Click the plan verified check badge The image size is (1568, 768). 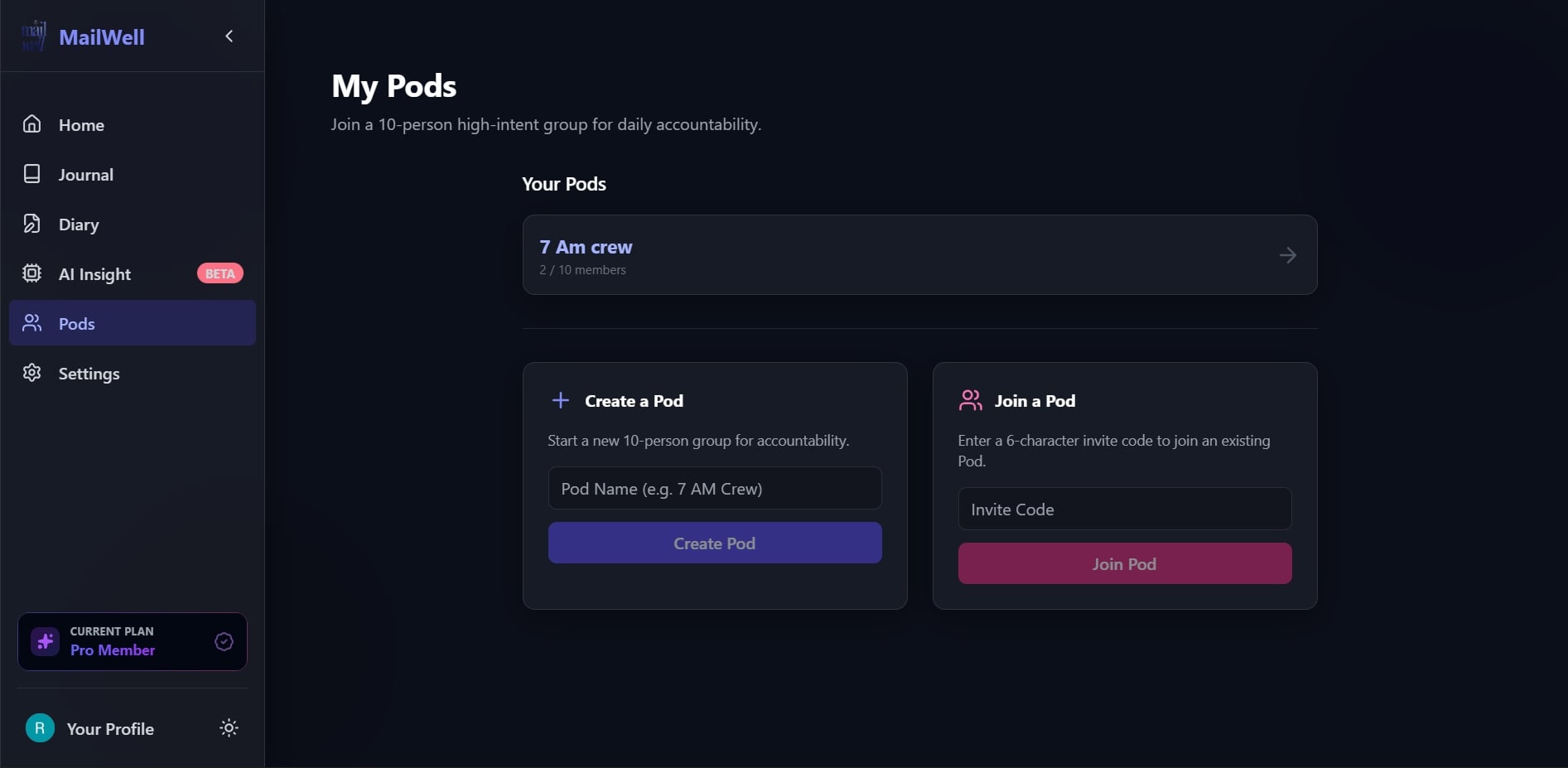pos(224,641)
